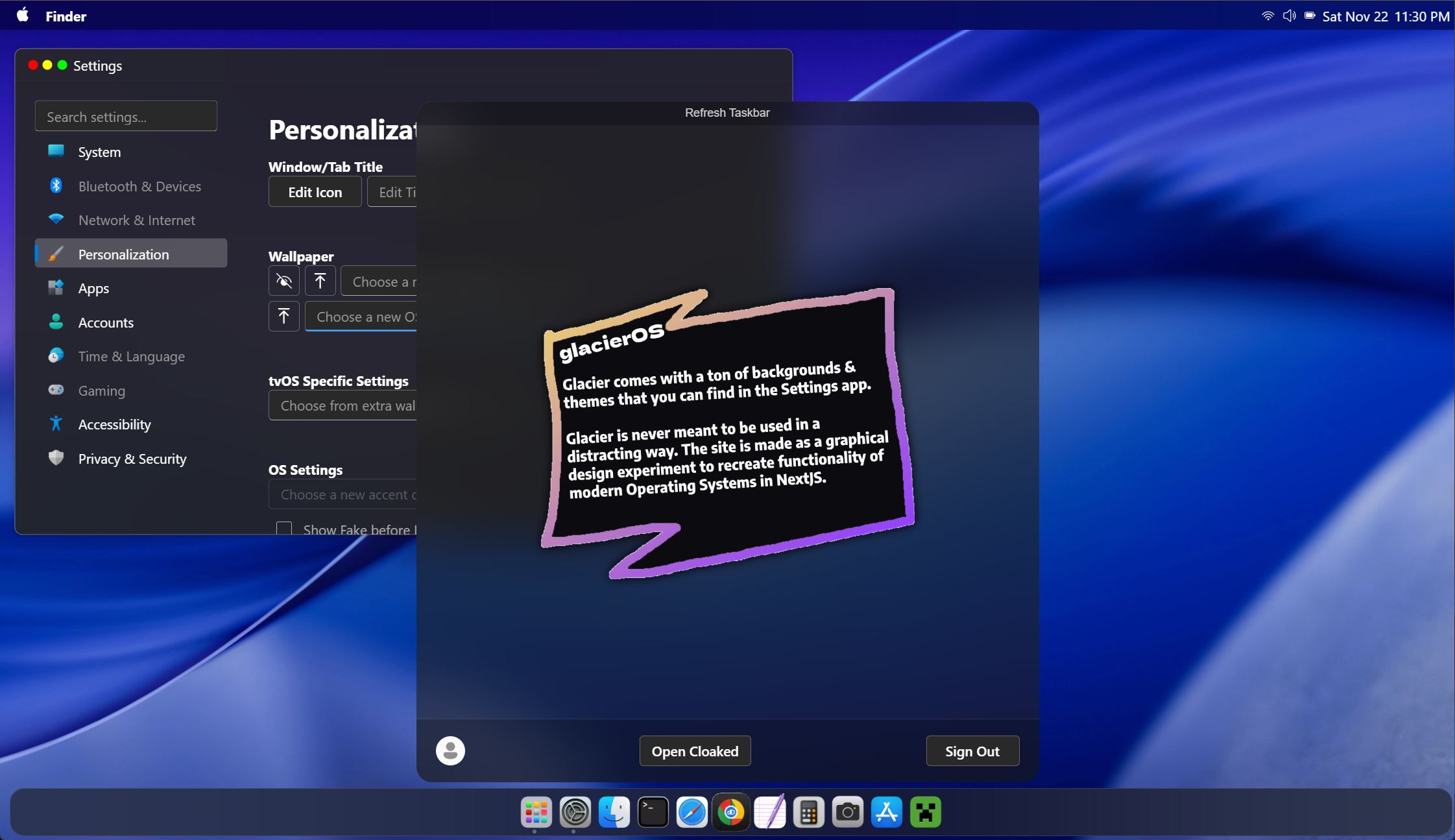This screenshot has width=1455, height=840.
Task: Open the Finder menu in menu bar
Action: [66, 16]
